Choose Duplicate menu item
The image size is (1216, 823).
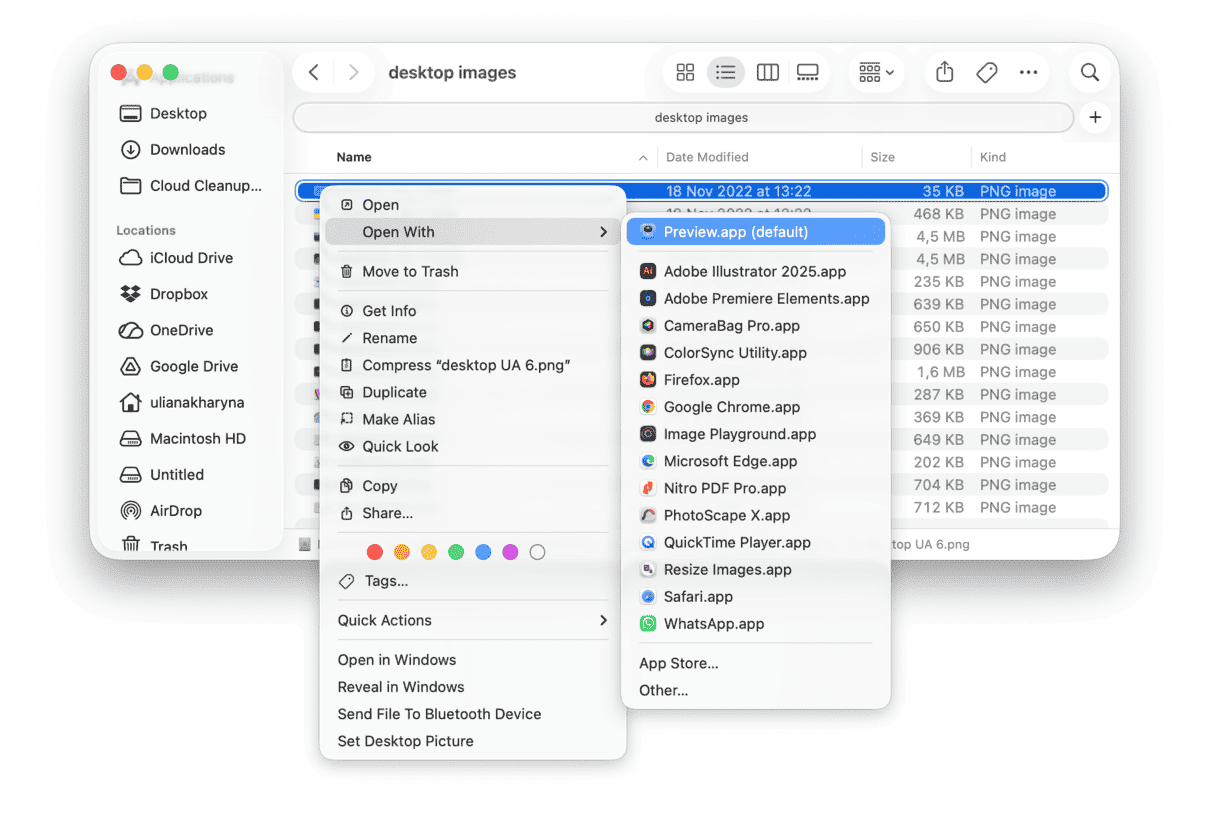[472, 392]
